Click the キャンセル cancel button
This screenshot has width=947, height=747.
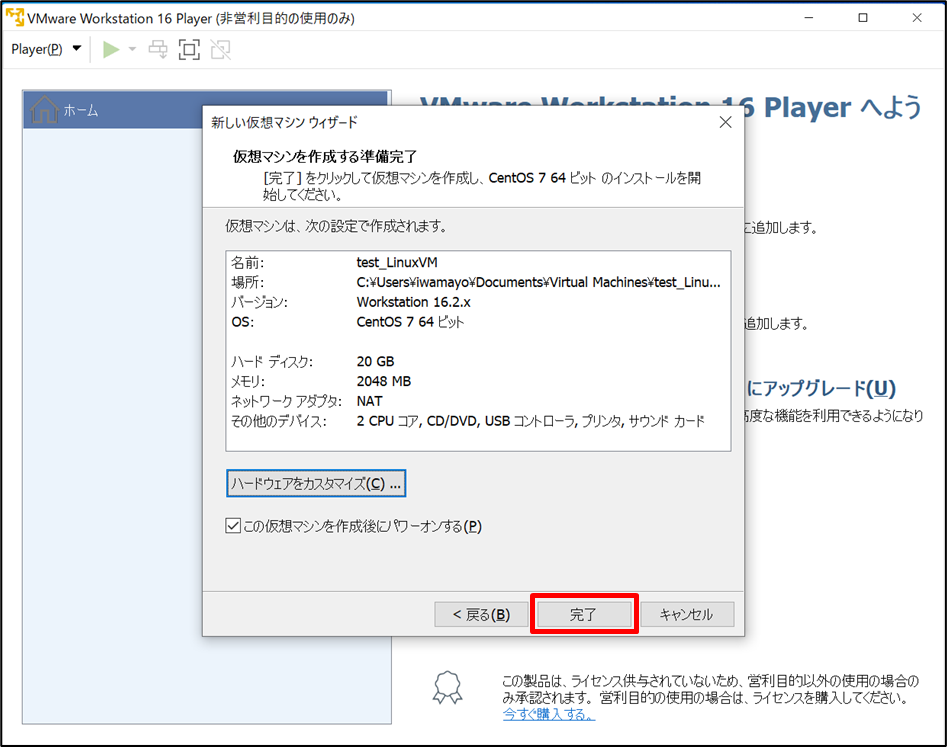coord(687,615)
